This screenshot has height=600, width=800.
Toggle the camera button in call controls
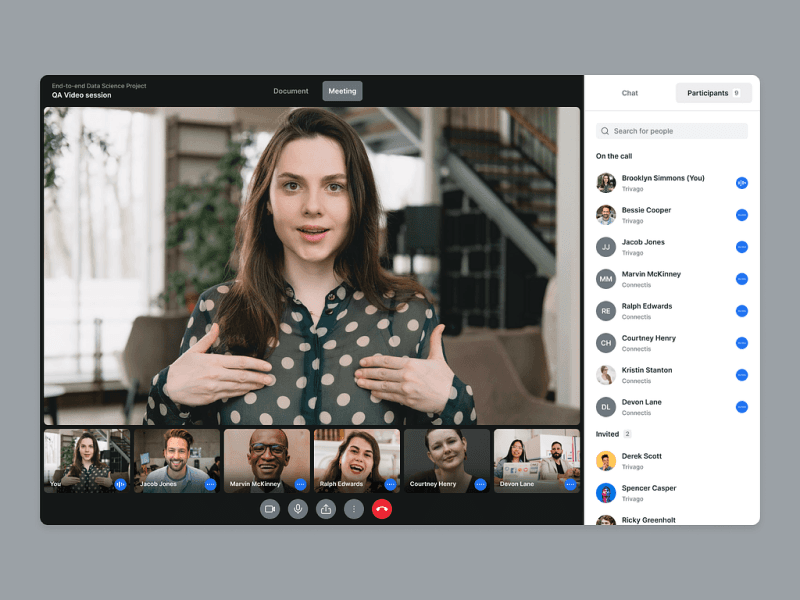[270, 509]
